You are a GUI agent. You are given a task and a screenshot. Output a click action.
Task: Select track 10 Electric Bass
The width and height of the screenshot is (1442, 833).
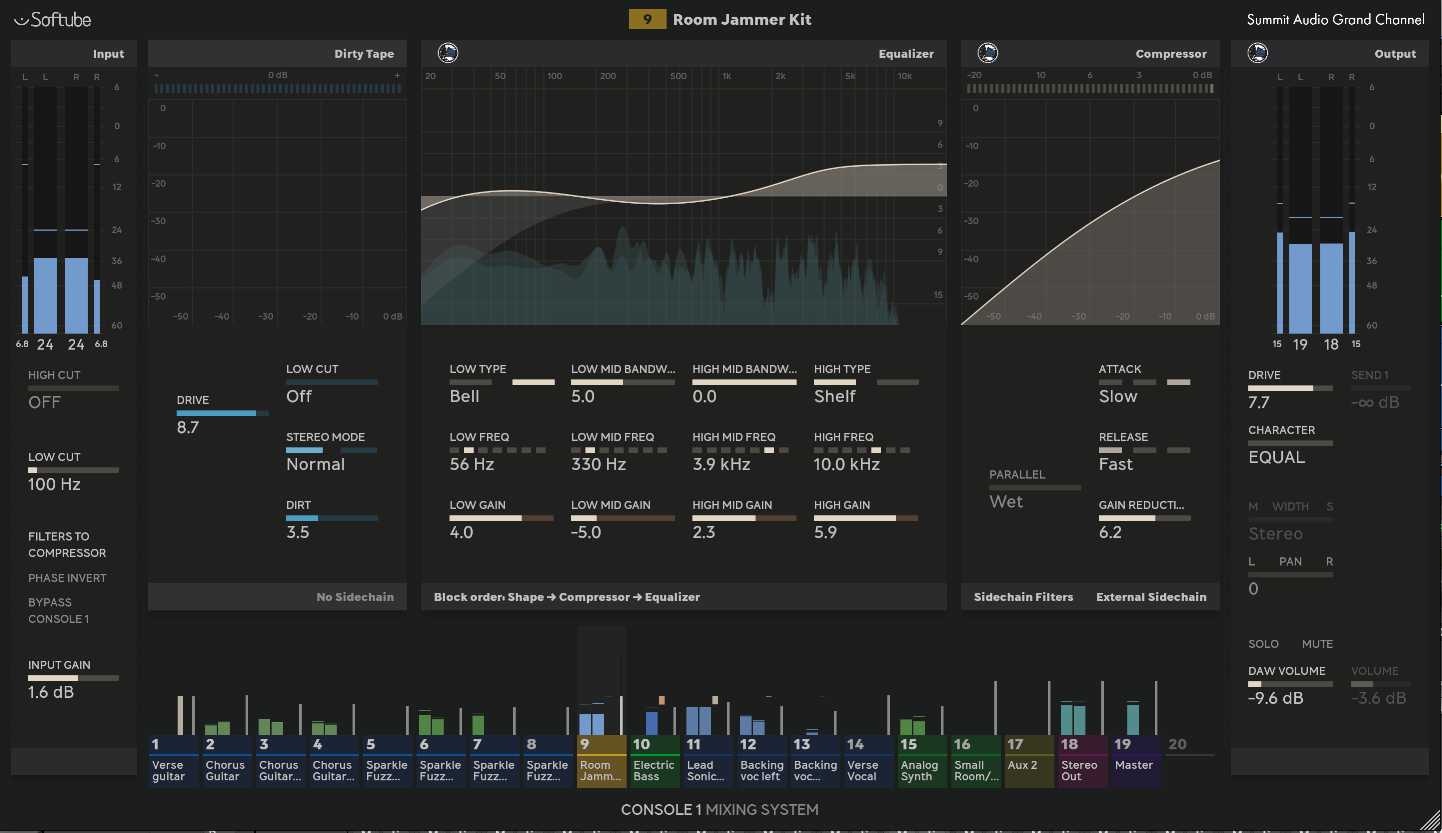click(x=654, y=761)
